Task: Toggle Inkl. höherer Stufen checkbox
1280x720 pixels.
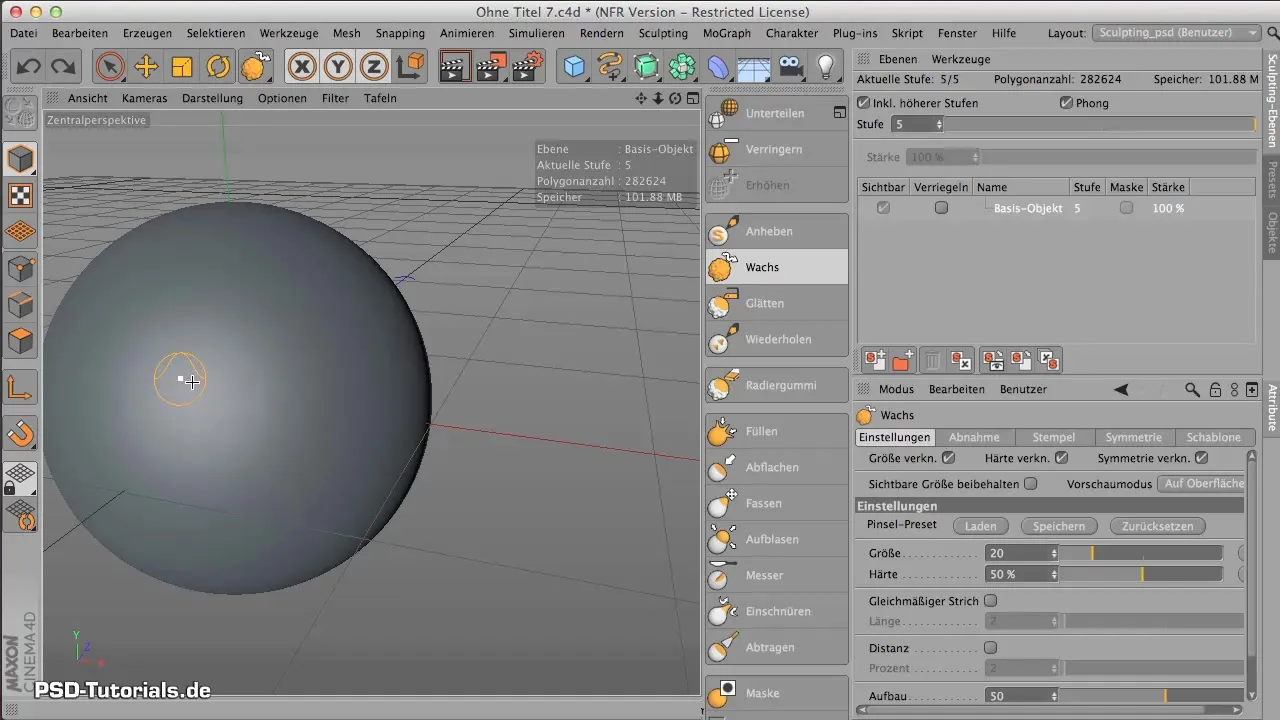Action: (864, 103)
